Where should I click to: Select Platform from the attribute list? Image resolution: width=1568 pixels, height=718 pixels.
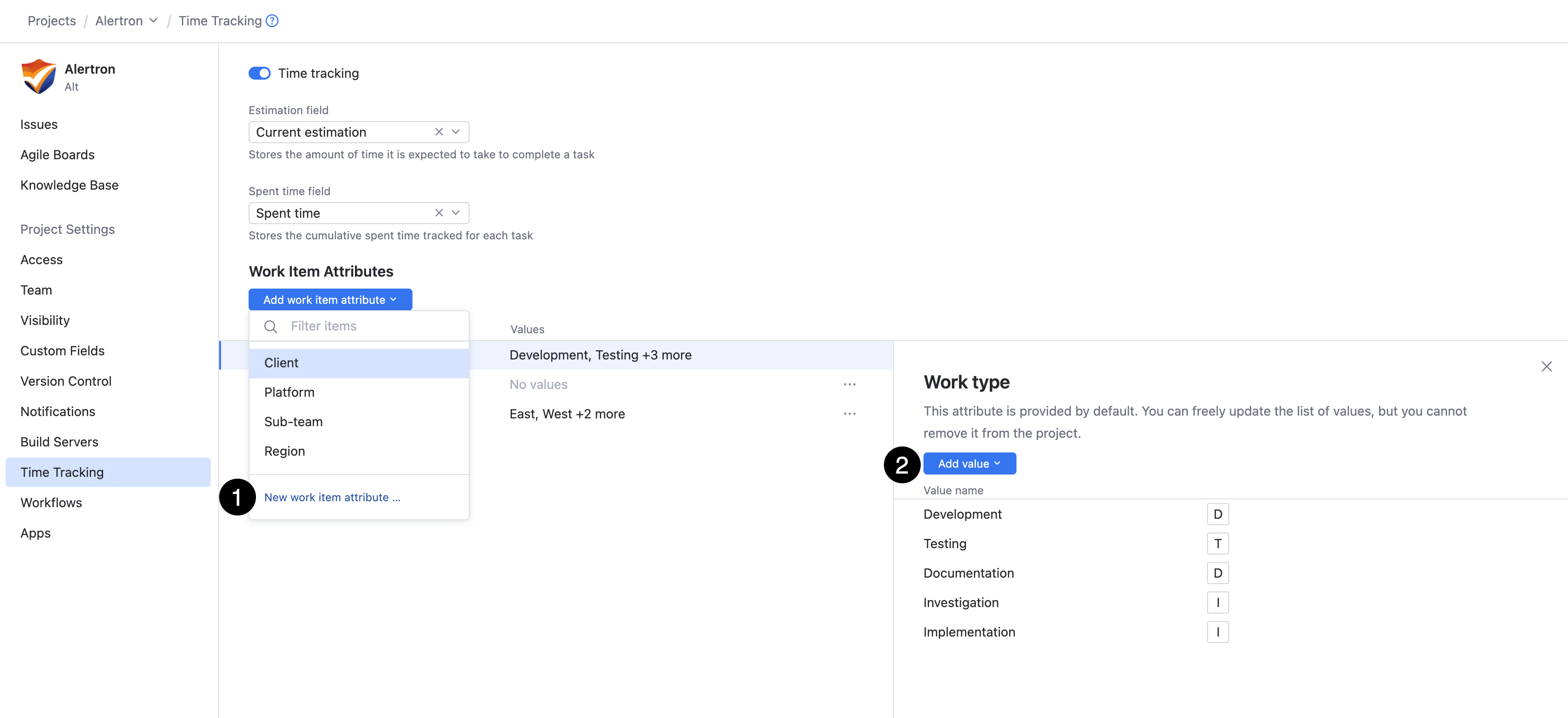pos(289,392)
